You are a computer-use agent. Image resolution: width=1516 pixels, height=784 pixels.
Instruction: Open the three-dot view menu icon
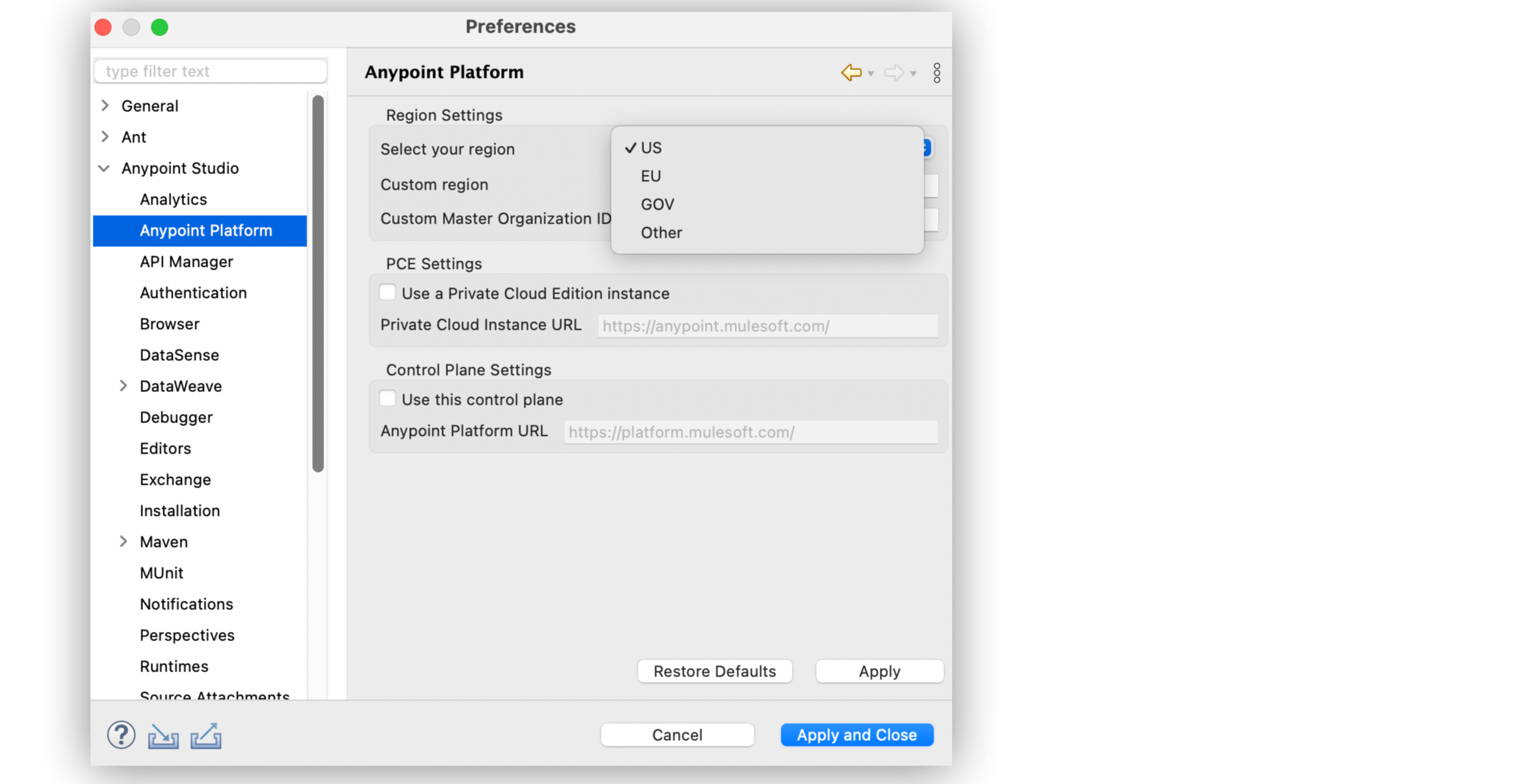(936, 72)
